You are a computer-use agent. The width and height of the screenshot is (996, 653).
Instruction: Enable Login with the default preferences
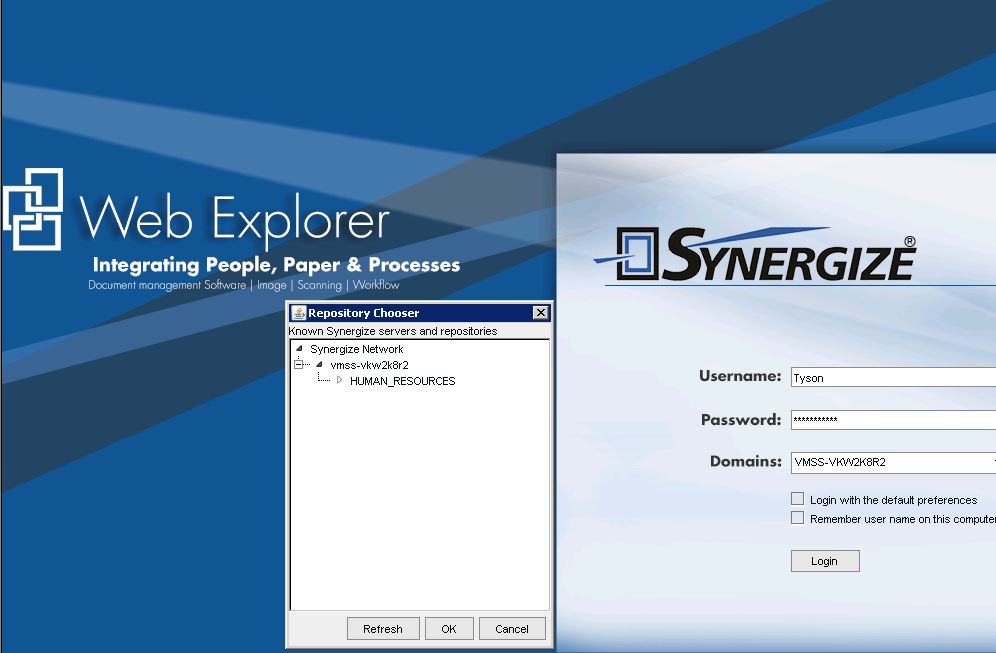tap(798, 499)
